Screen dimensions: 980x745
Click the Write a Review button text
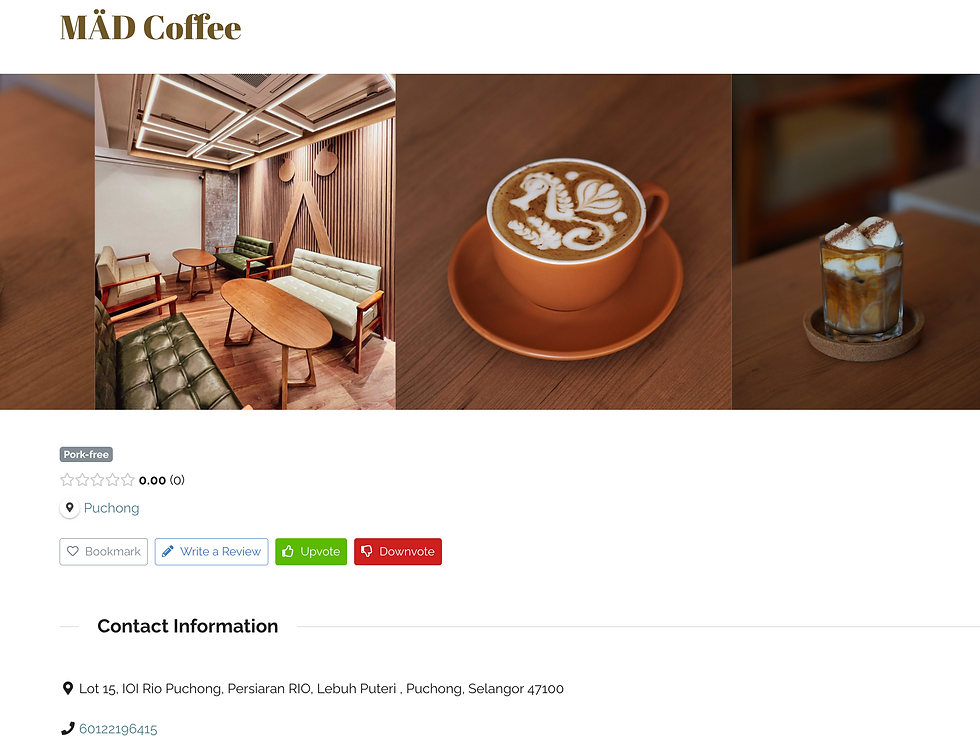(220, 551)
